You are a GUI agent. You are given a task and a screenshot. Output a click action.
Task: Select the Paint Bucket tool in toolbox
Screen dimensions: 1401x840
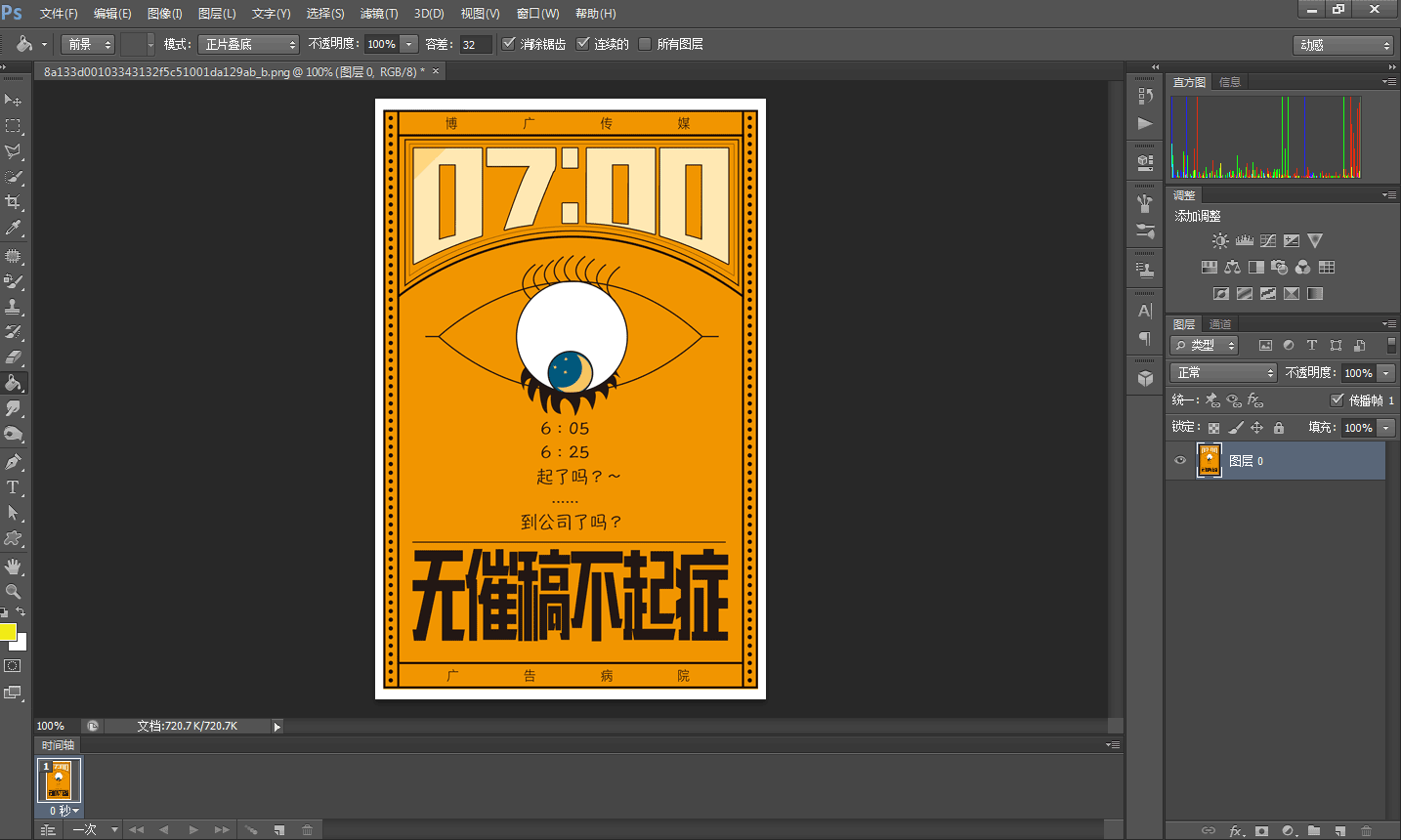[13, 383]
